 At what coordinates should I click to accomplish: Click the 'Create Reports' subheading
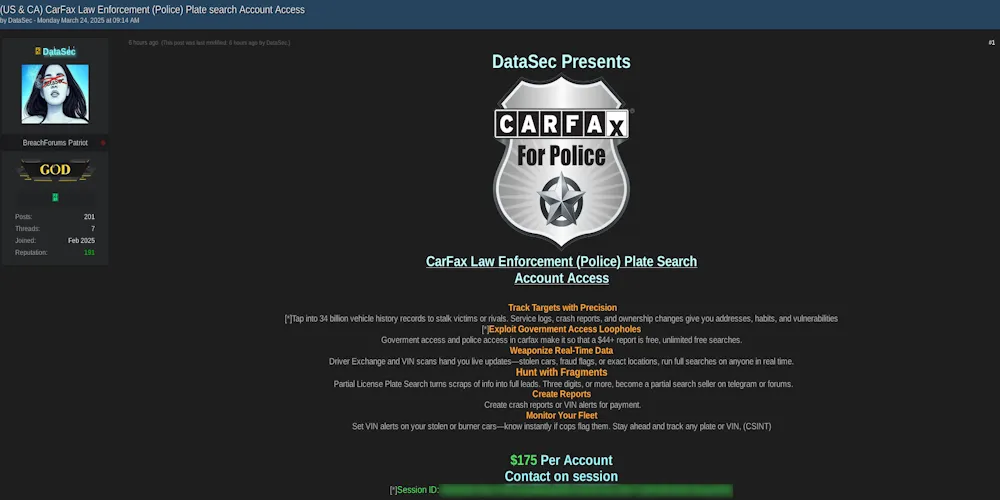tap(561, 393)
